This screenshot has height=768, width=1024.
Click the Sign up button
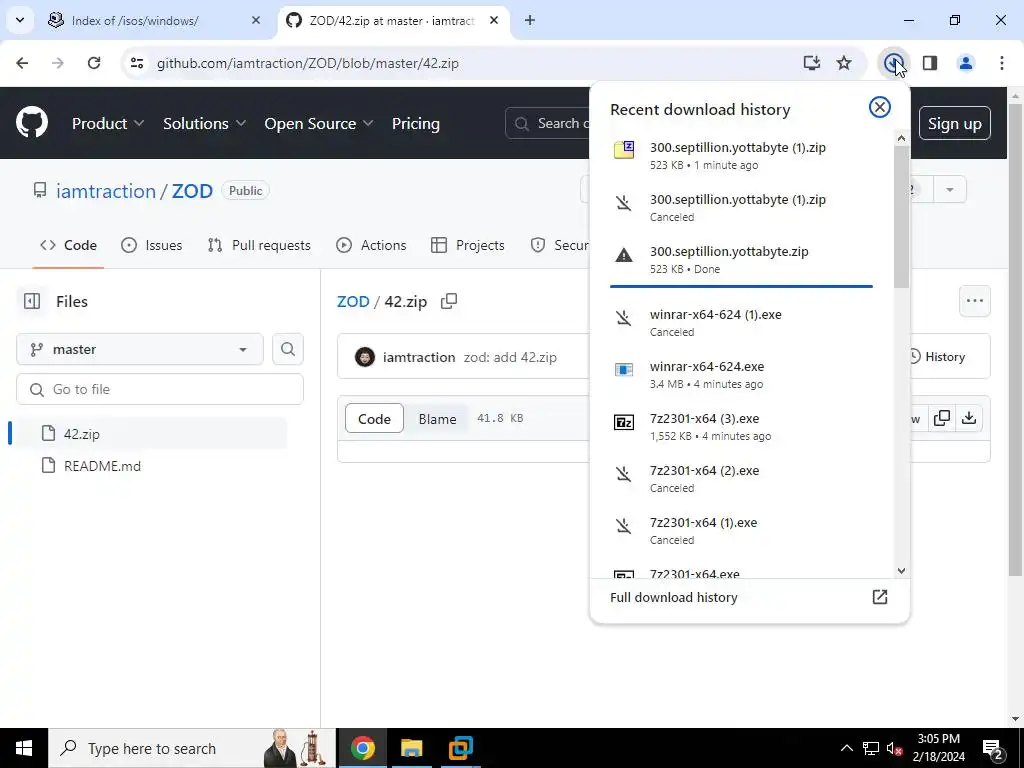[954, 123]
